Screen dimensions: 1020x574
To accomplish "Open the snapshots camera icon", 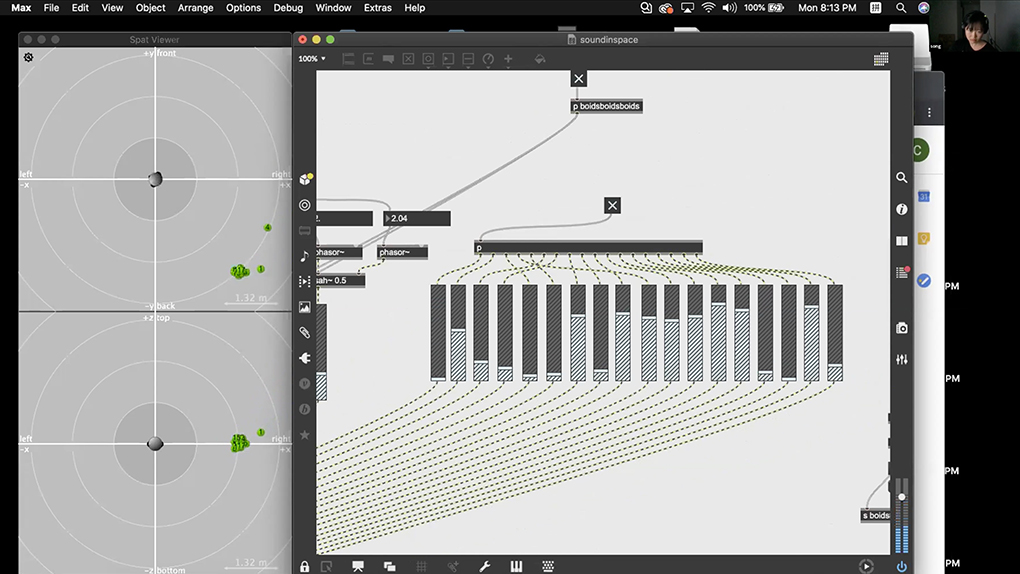I will point(901,328).
